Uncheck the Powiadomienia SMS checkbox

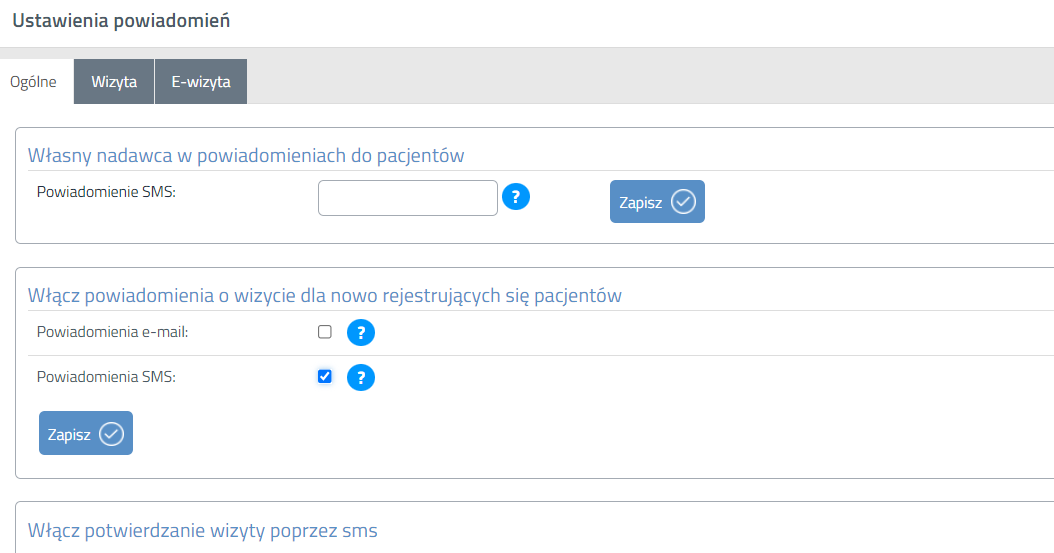(x=325, y=376)
